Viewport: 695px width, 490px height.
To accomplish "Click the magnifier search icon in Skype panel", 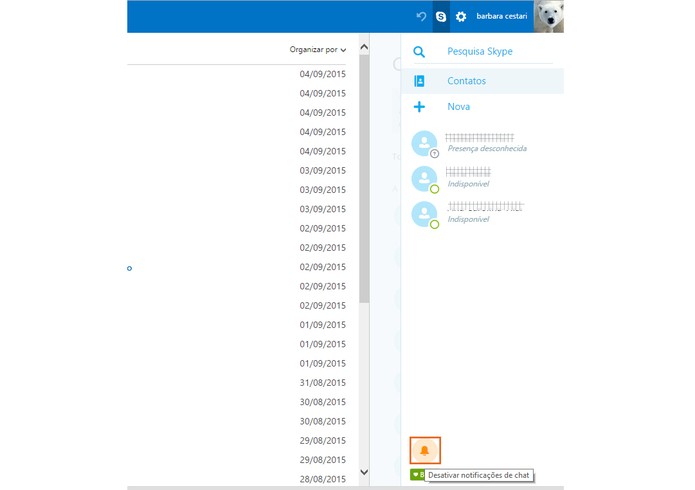I will click(x=419, y=52).
